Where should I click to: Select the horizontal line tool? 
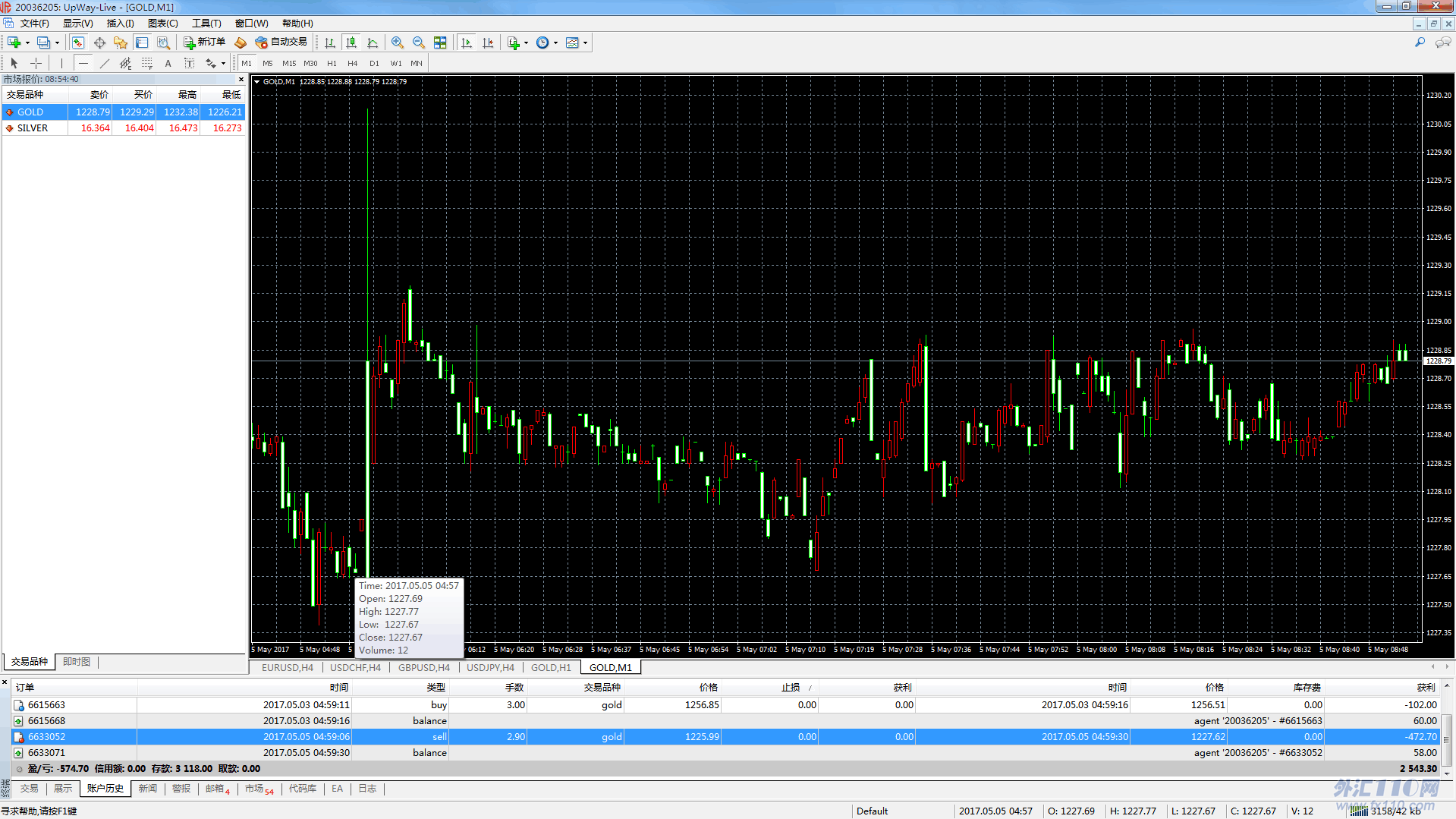tap(83, 63)
